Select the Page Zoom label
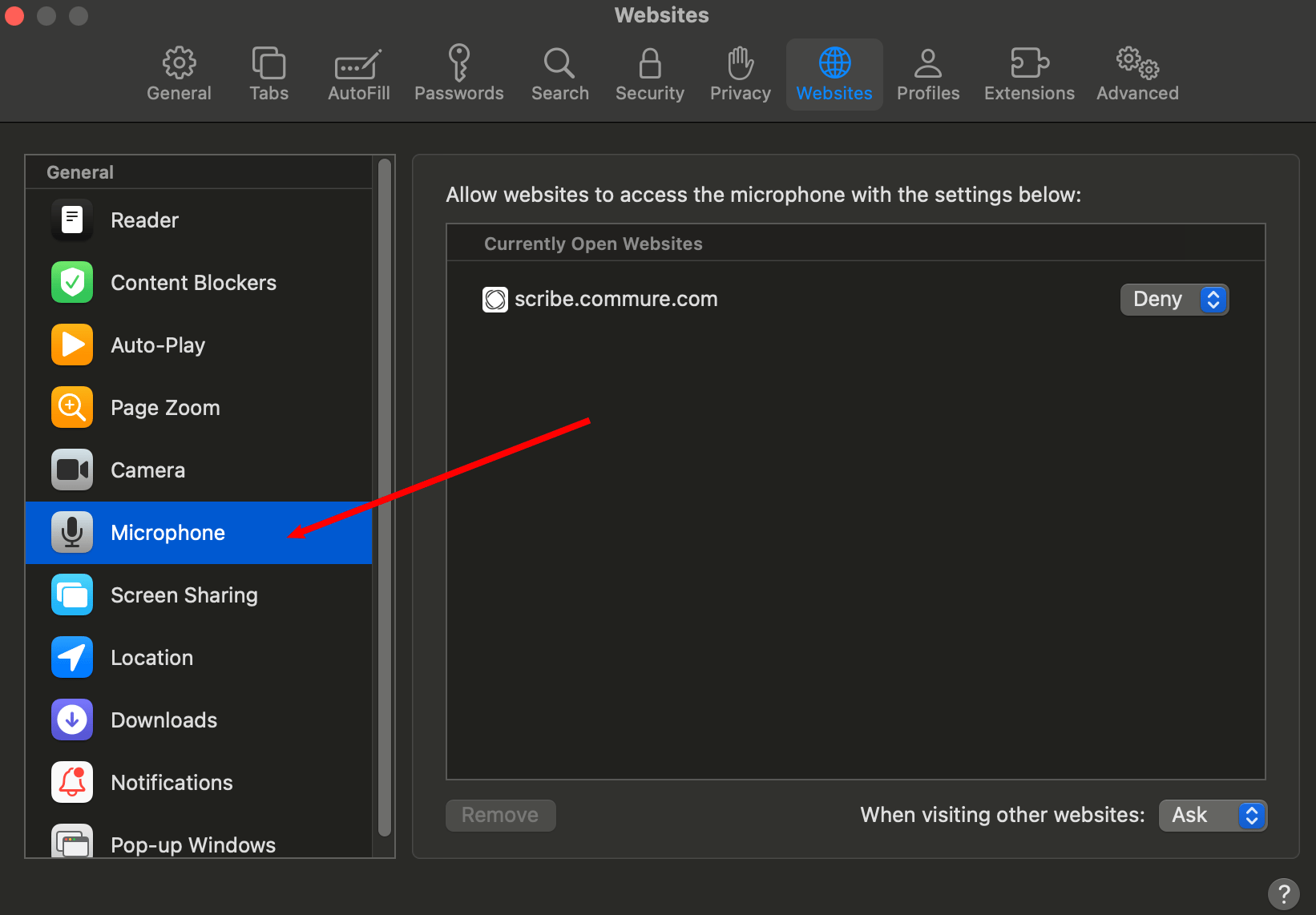The height and width of the screenshot is (915, 1316). (x=165, y=408)
